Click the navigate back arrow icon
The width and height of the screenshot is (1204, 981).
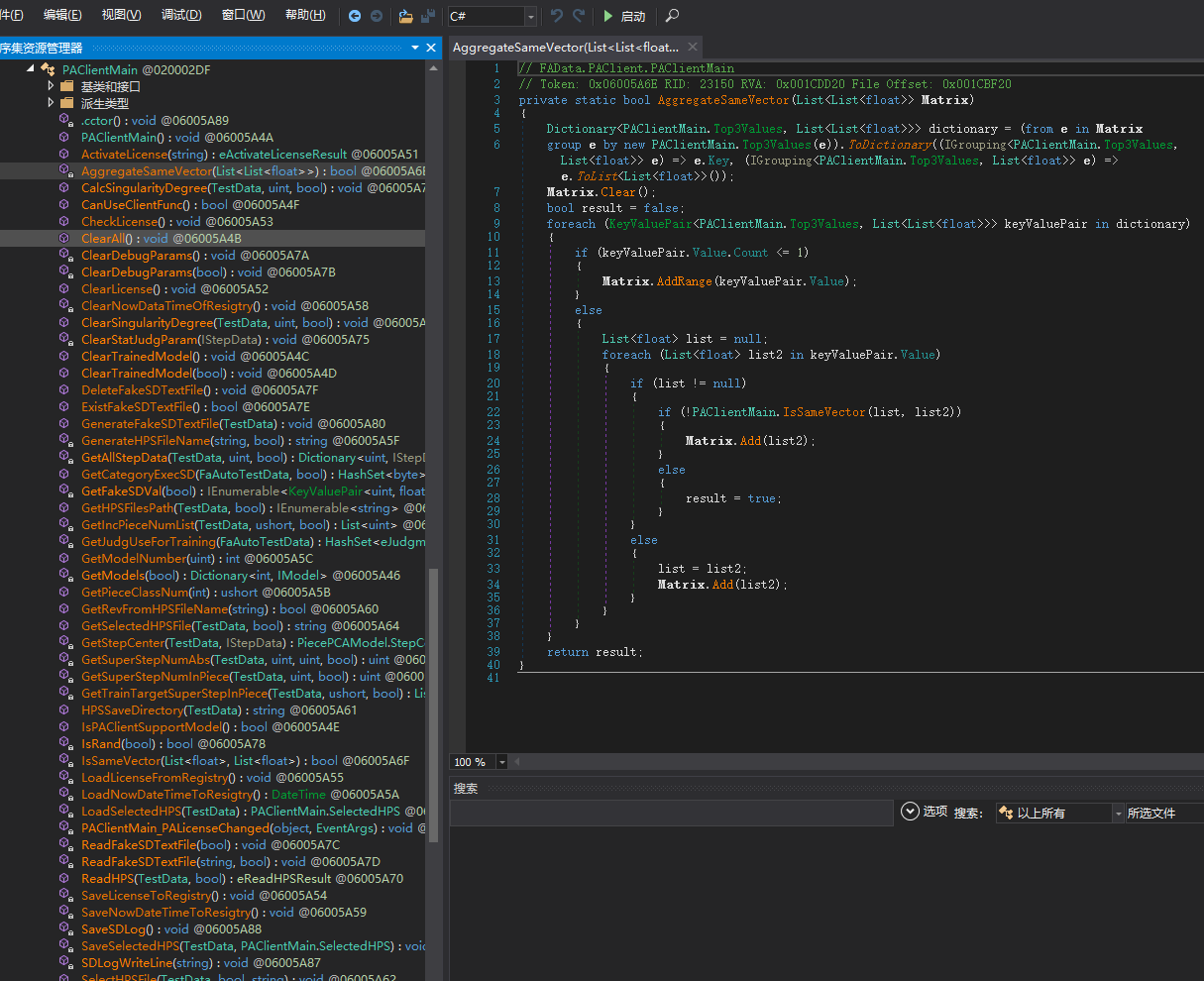pos(356,16)
